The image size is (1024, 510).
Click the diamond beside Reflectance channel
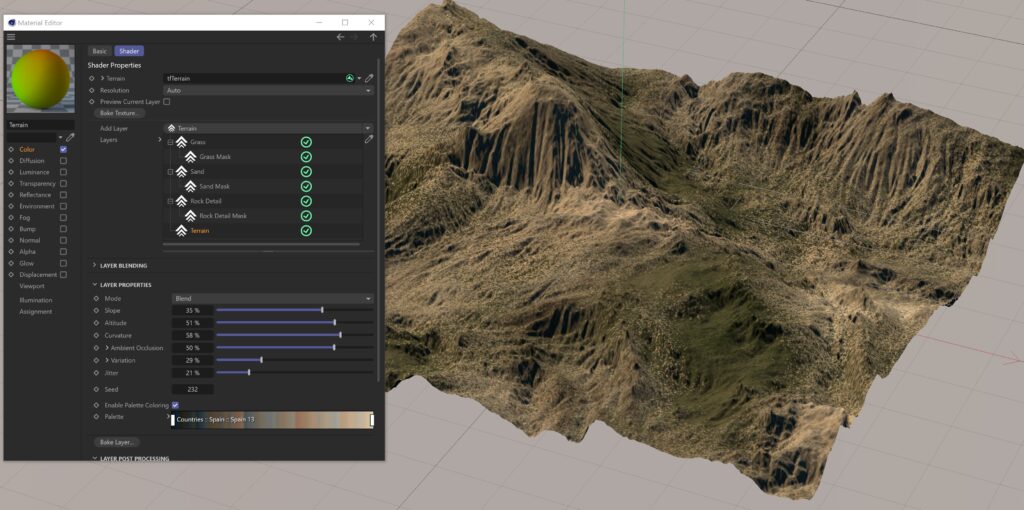pos(11,195)
